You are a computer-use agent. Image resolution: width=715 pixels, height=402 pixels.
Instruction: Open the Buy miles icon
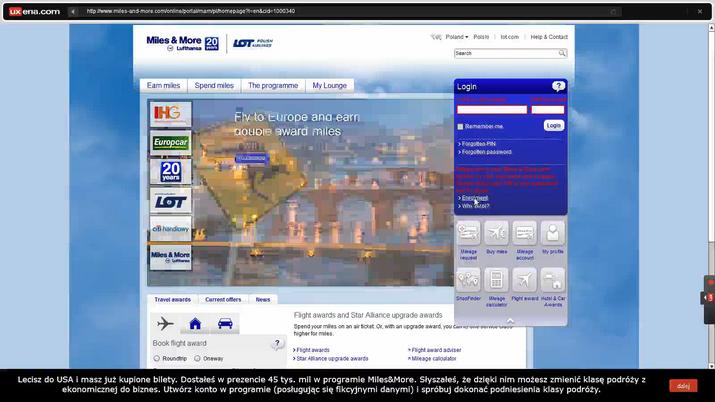pyautogui.click(x=497, y=233)
